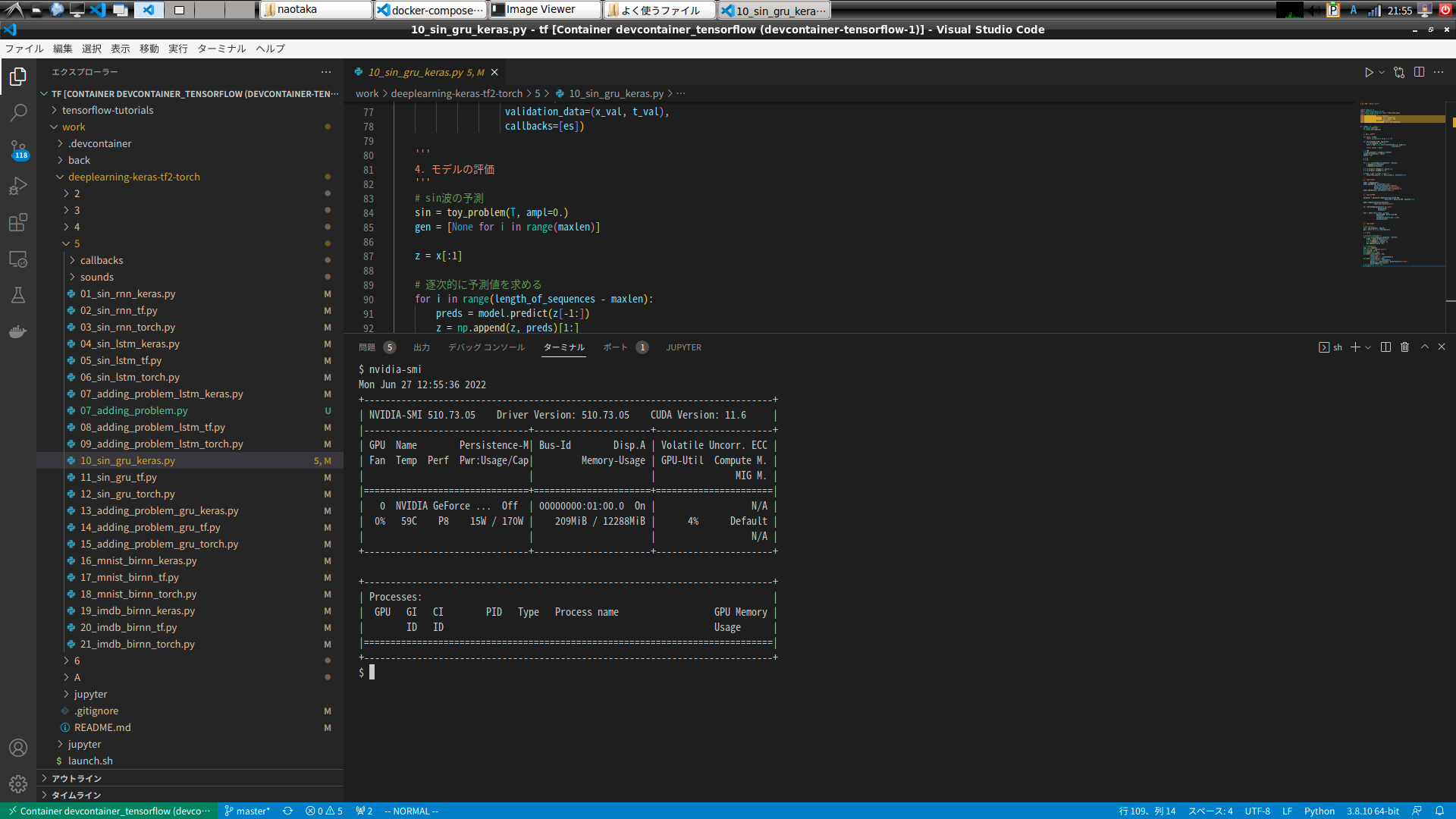Kill terminal with the trash icon
The height and width of the screenshot is (819, 1456).
pos(1404,347)
